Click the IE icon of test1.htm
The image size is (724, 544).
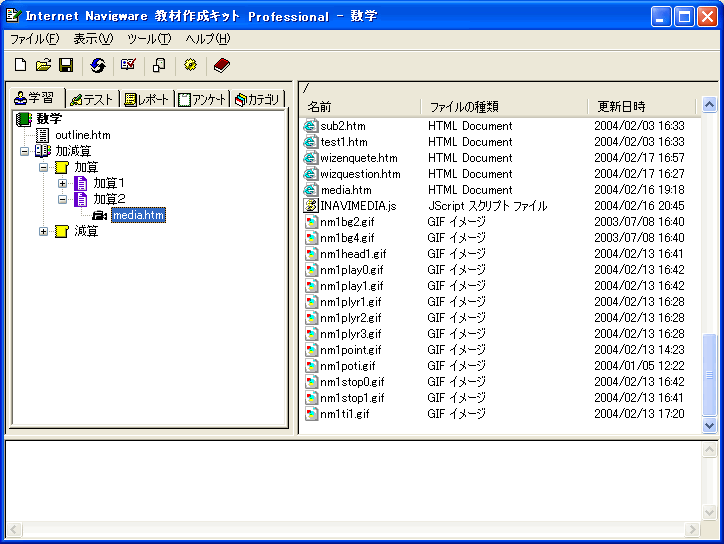(311, 142)
